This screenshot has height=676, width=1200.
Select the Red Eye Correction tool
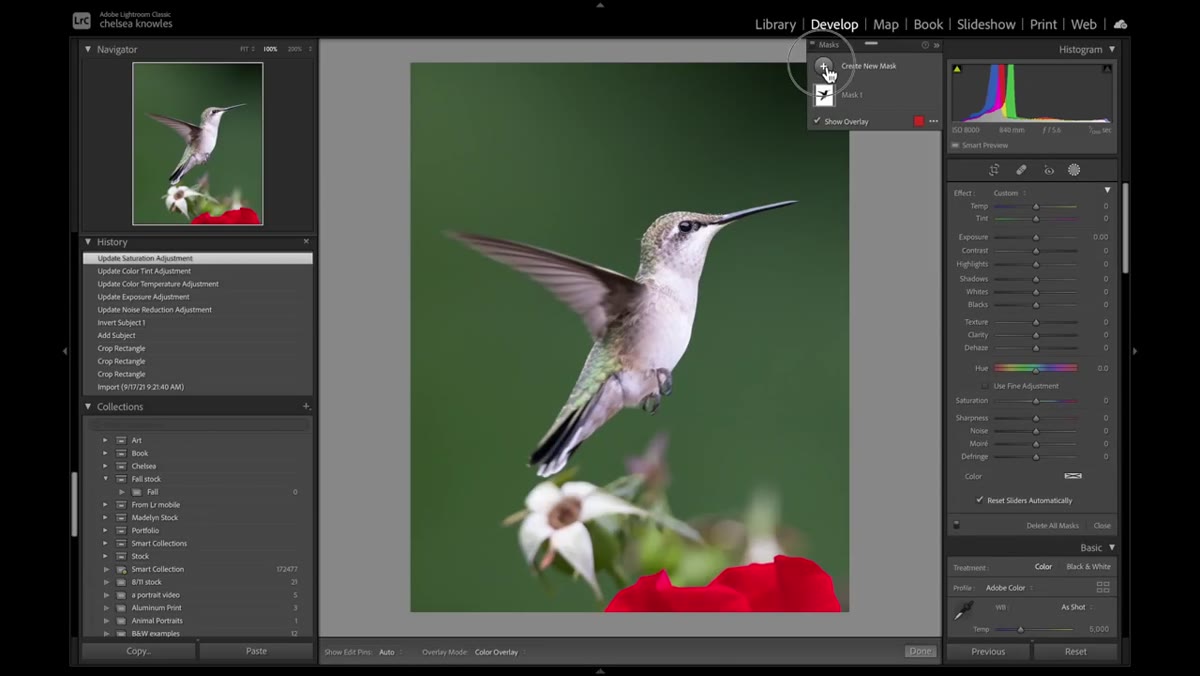click(1049, 170)
